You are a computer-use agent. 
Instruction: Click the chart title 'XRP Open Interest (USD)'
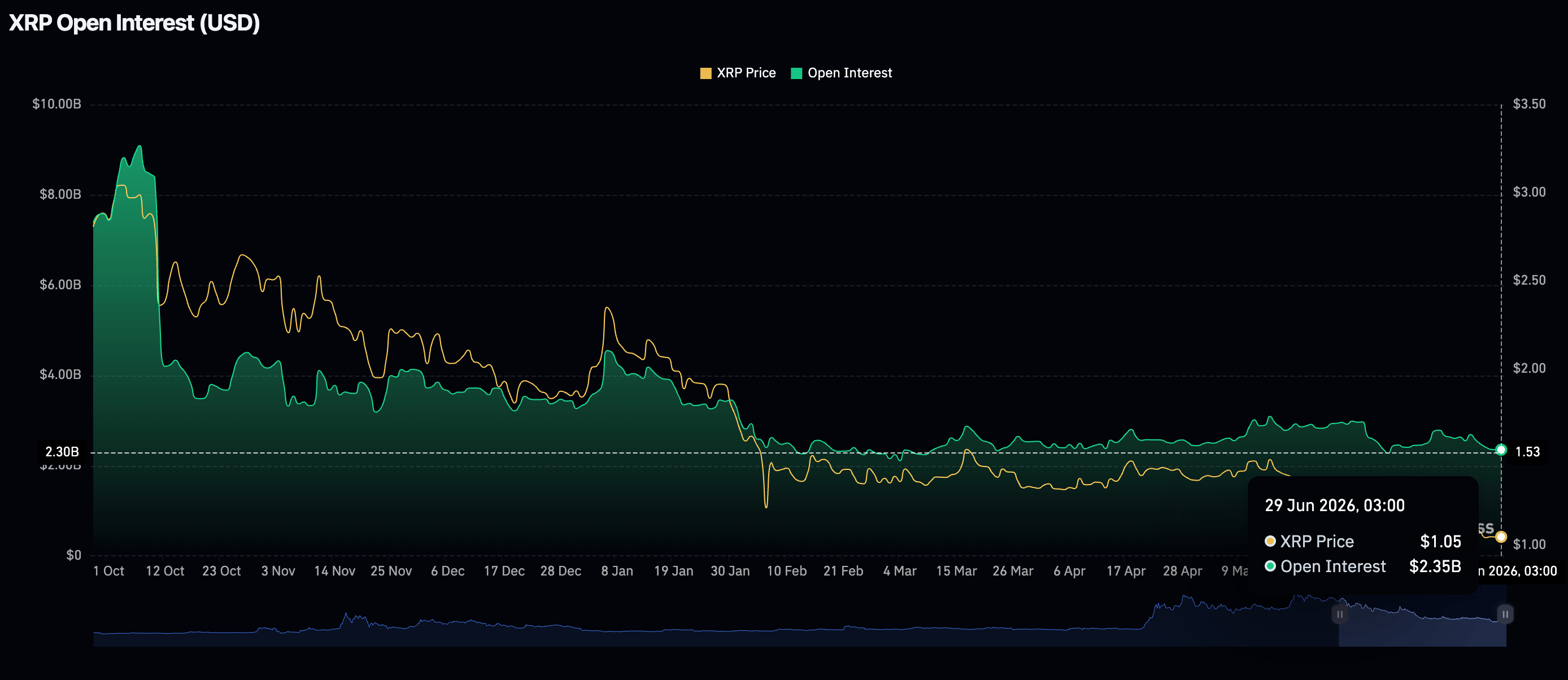134,23
